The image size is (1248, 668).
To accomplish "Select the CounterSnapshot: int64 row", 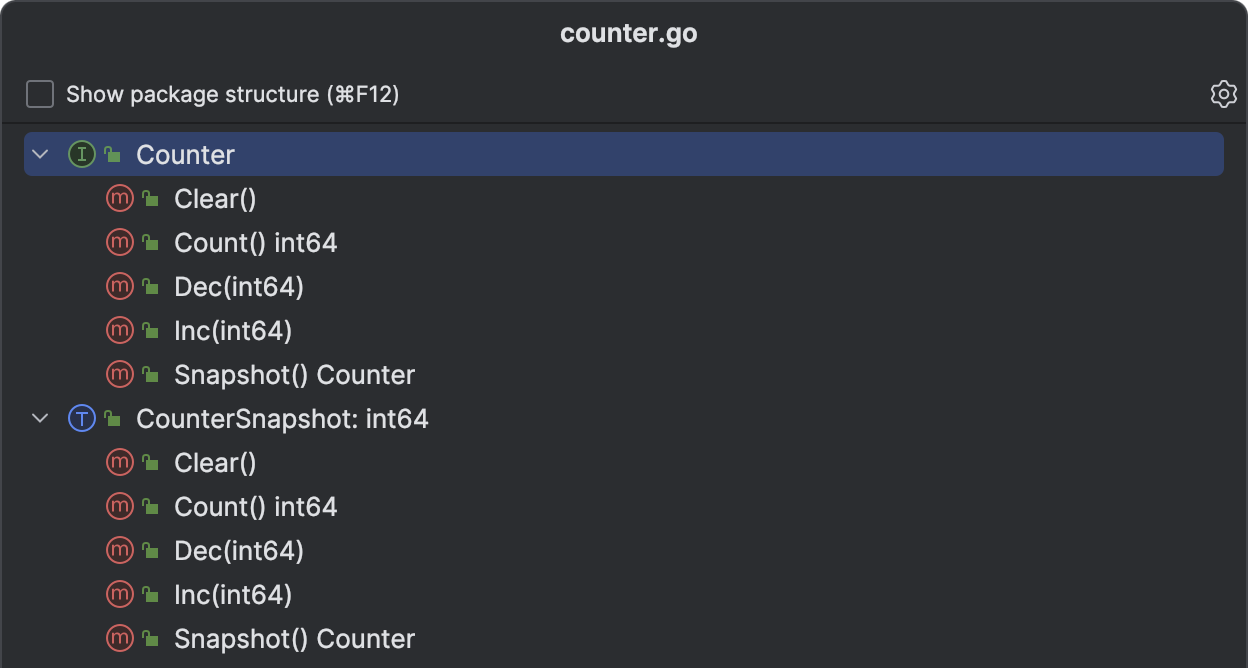I will [x=282, y=419].
